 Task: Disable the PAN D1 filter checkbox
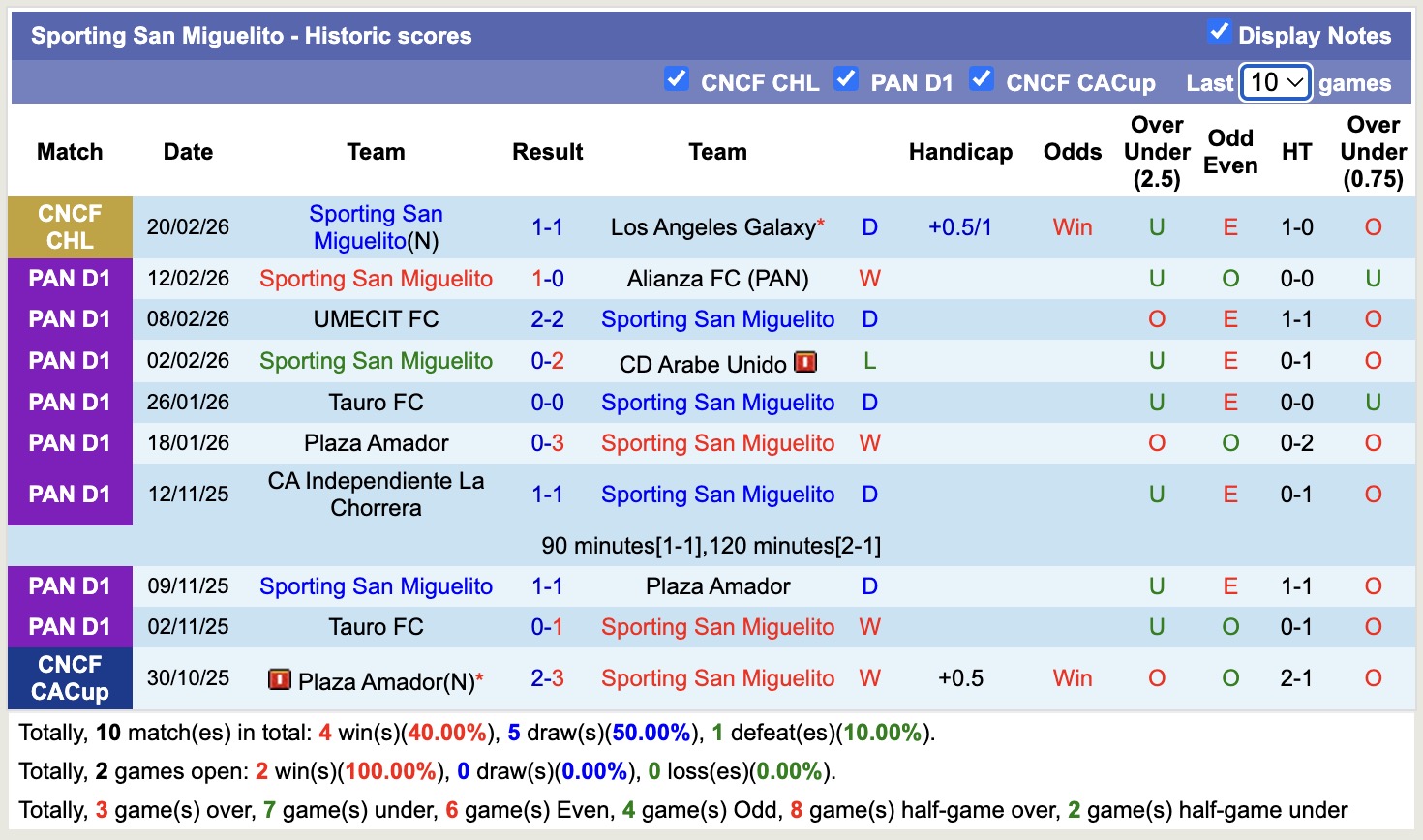[x=847, y=80]
